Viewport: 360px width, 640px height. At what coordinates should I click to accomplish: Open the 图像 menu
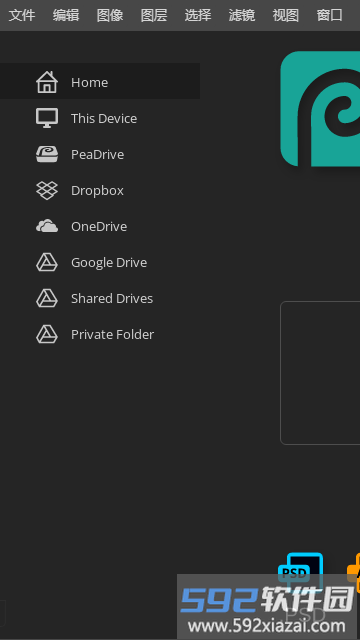coord(110,16)
